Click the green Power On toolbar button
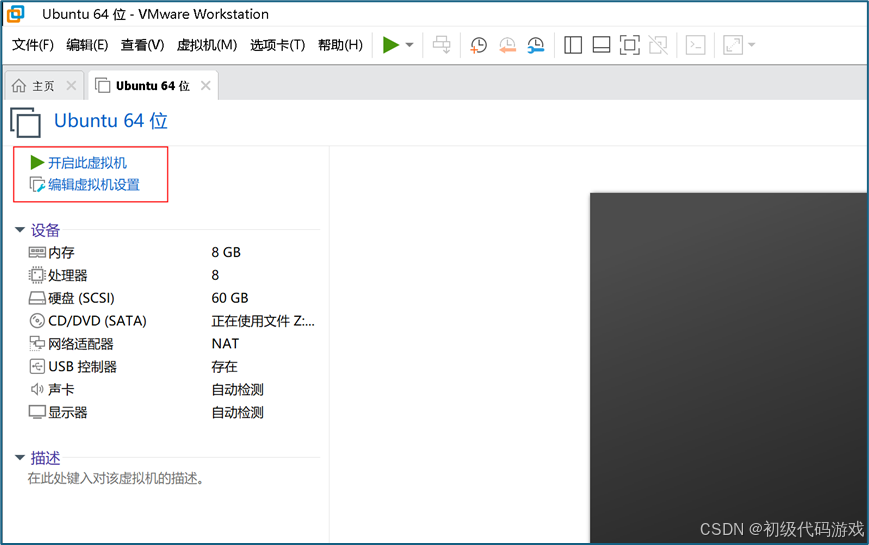 tap(391, 45)
